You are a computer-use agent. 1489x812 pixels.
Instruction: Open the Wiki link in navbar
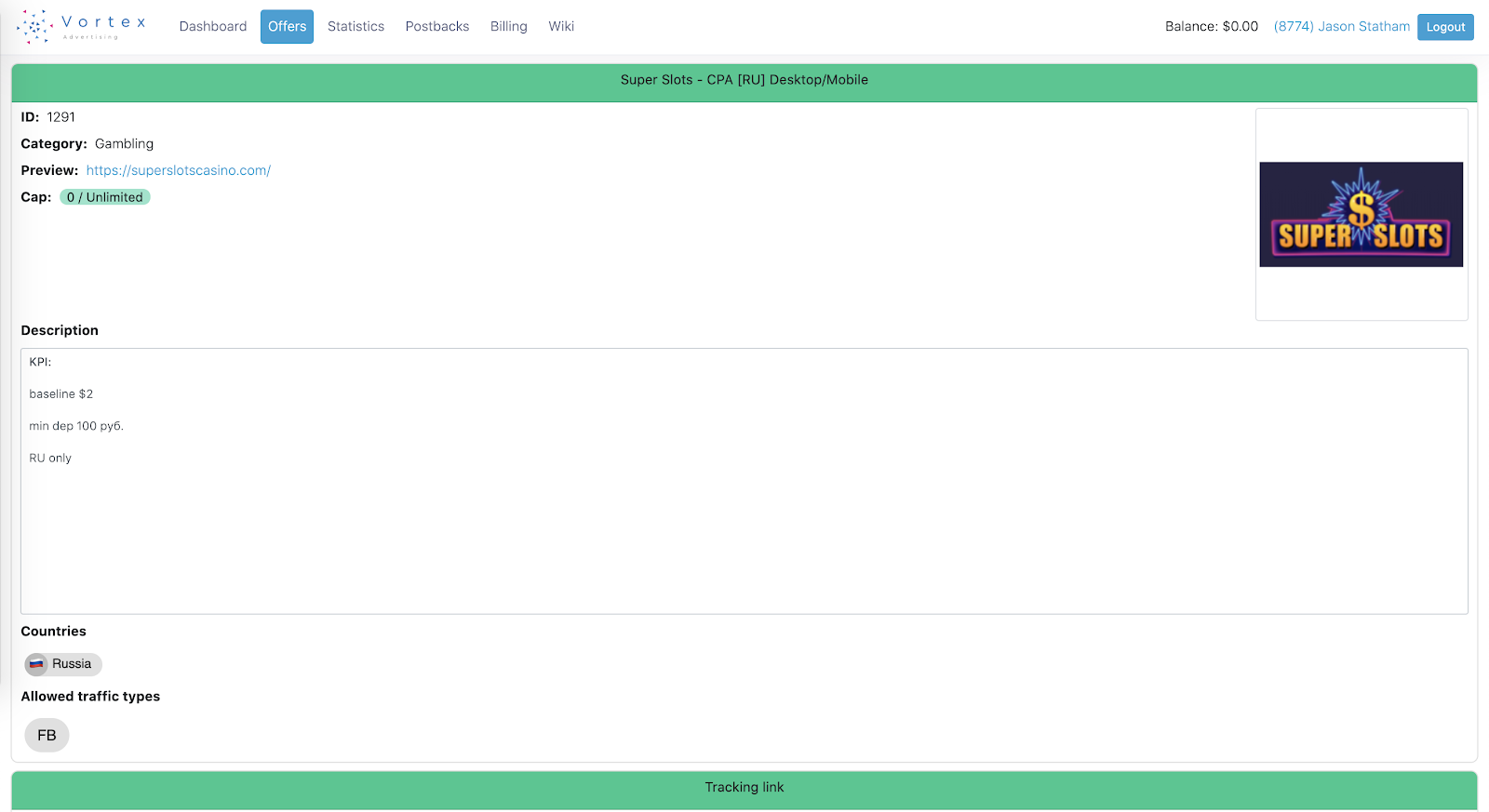[x=561, y=27]
